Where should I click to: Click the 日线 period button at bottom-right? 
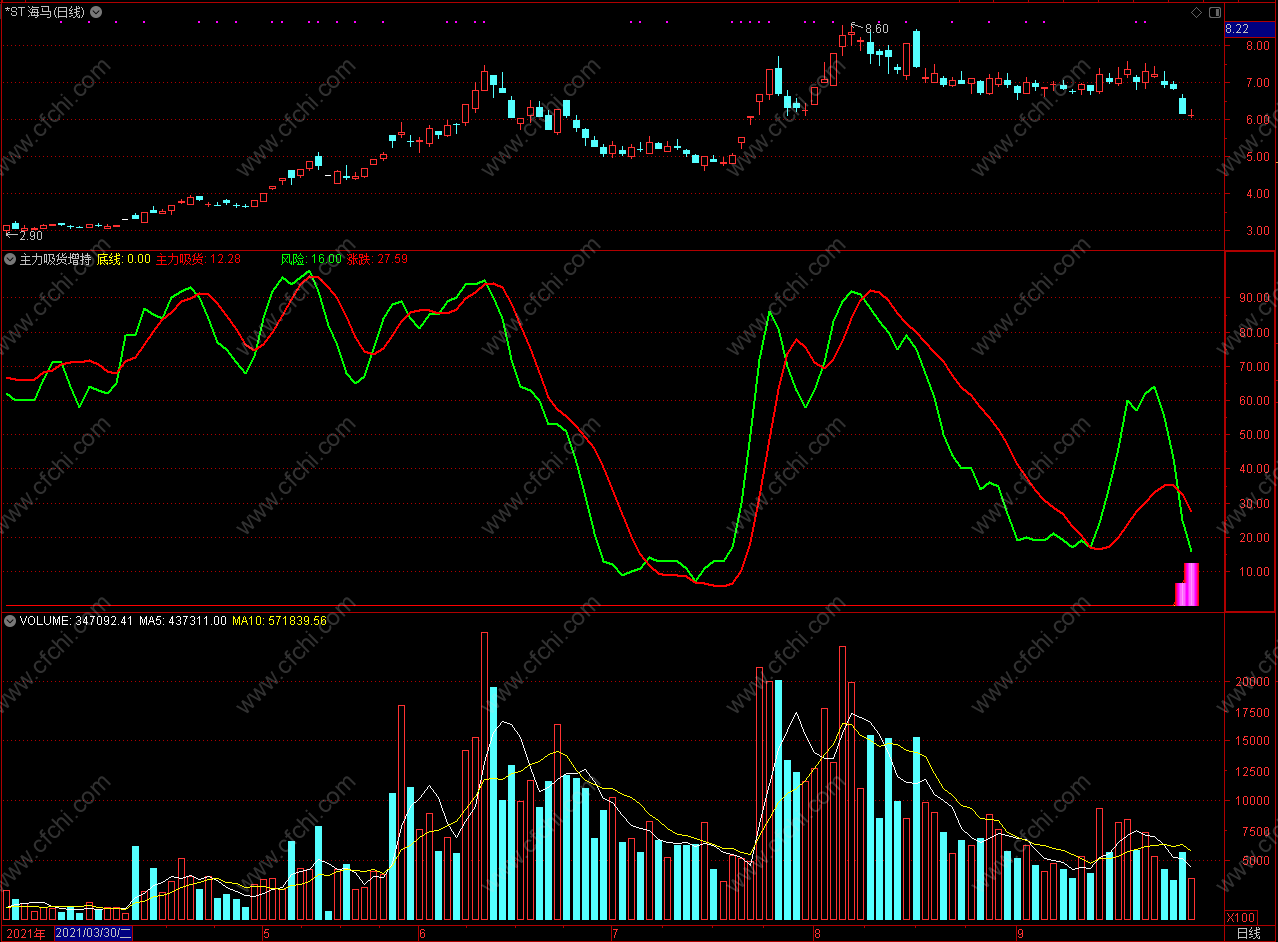[1249, 933]
